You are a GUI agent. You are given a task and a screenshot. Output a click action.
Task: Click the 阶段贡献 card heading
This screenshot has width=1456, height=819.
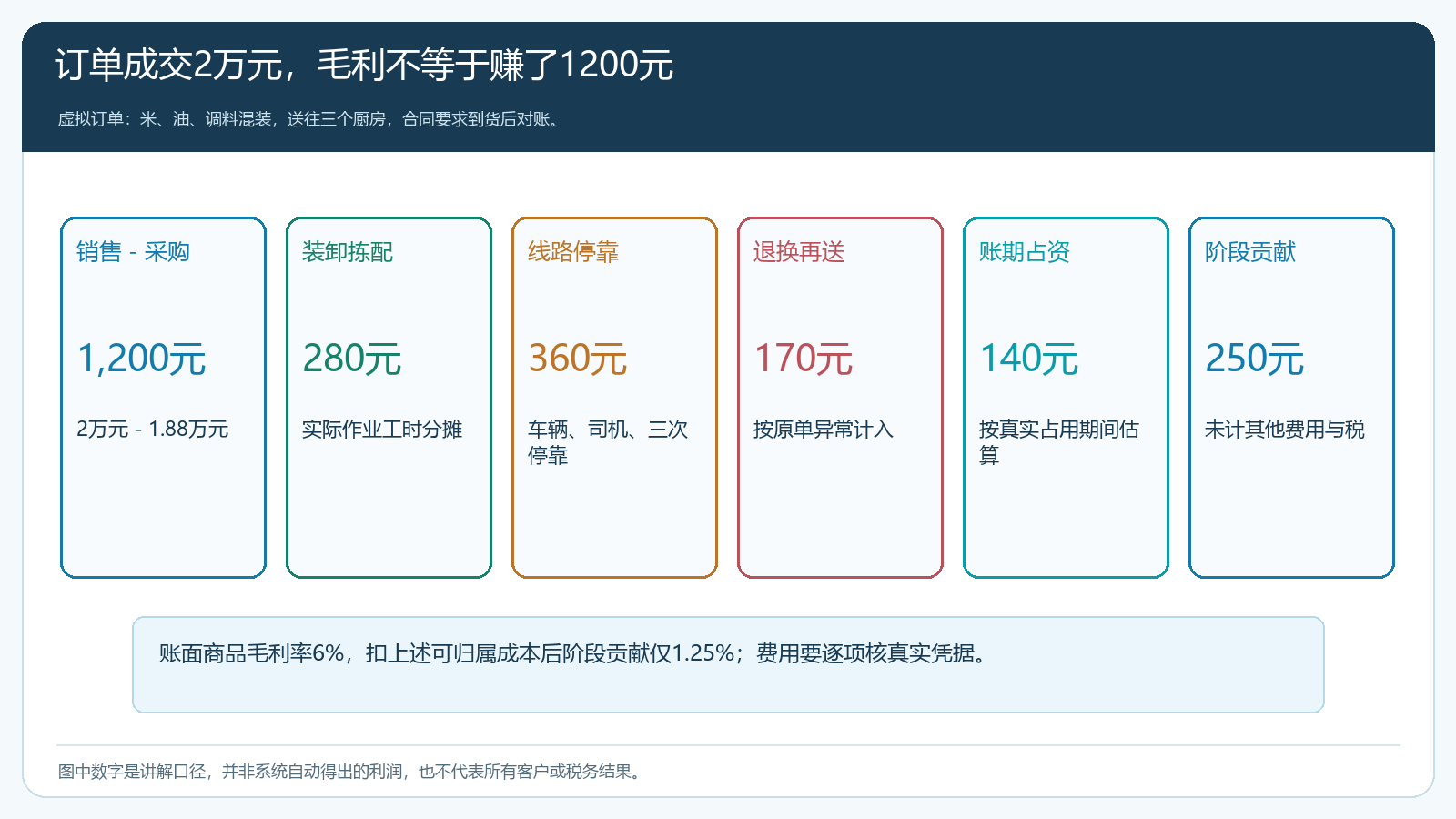click(x=1250, y=252)
